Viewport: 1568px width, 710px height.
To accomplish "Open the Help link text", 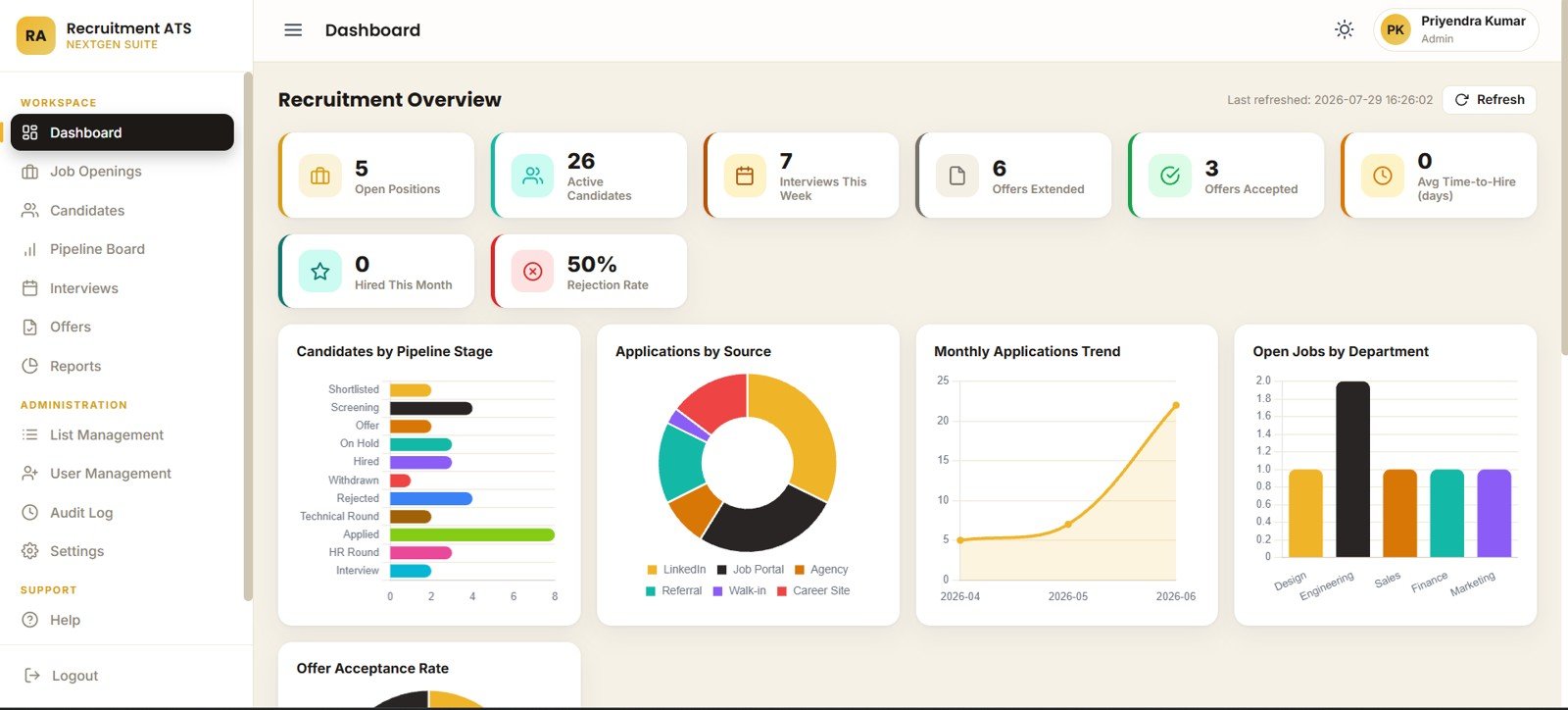I will click(65, 620).
